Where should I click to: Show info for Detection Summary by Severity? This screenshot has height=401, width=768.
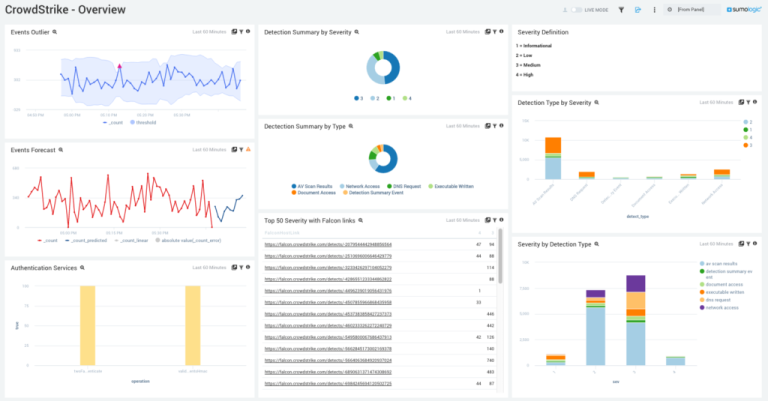(x=501, y=32)
